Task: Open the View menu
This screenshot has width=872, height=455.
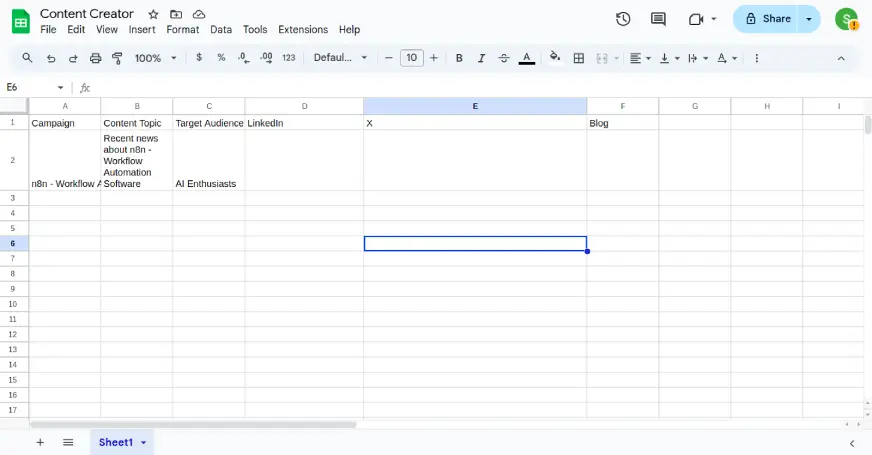Action: point(107,29)
